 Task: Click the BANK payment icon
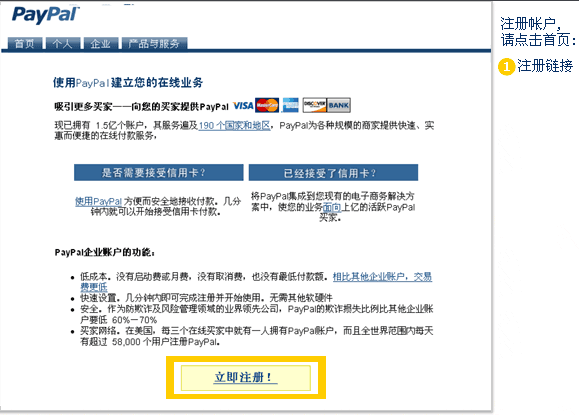[339, 105]
